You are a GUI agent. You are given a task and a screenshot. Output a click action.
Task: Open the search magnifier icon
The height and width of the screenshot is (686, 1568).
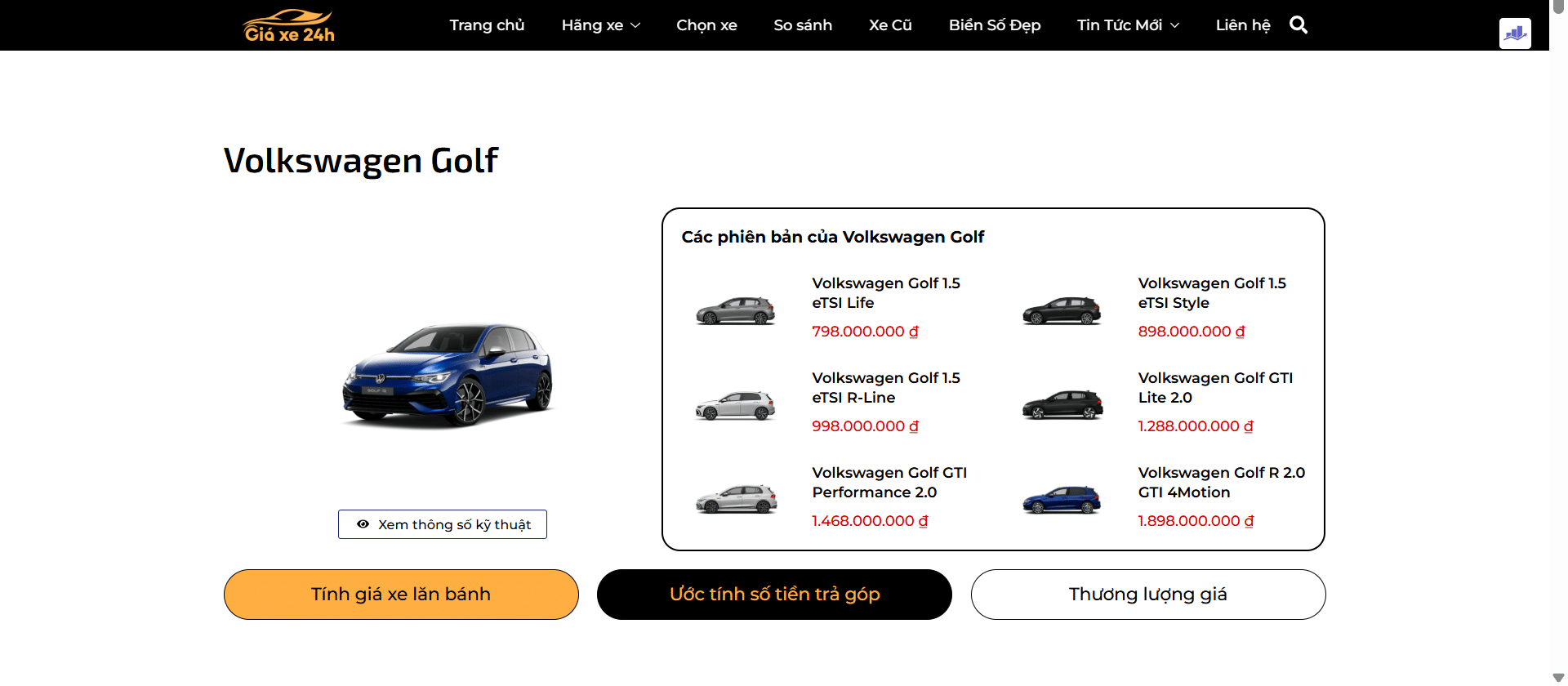point(1298,25)
